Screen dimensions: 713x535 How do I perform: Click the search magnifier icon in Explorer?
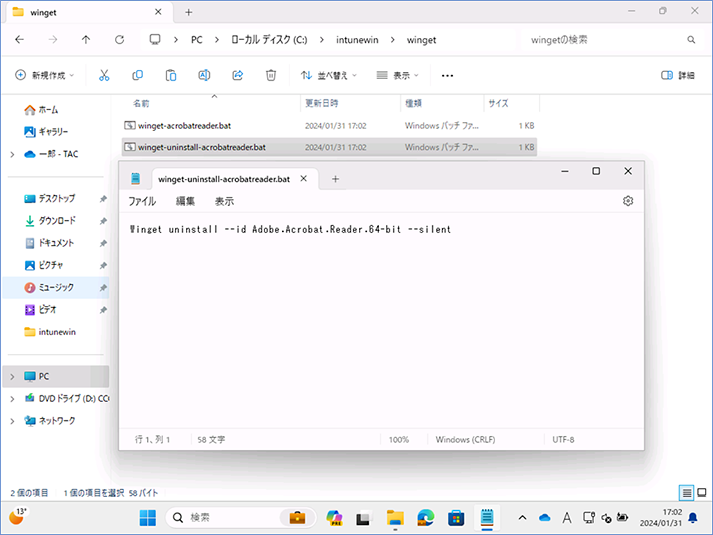(x=691, y=40)
